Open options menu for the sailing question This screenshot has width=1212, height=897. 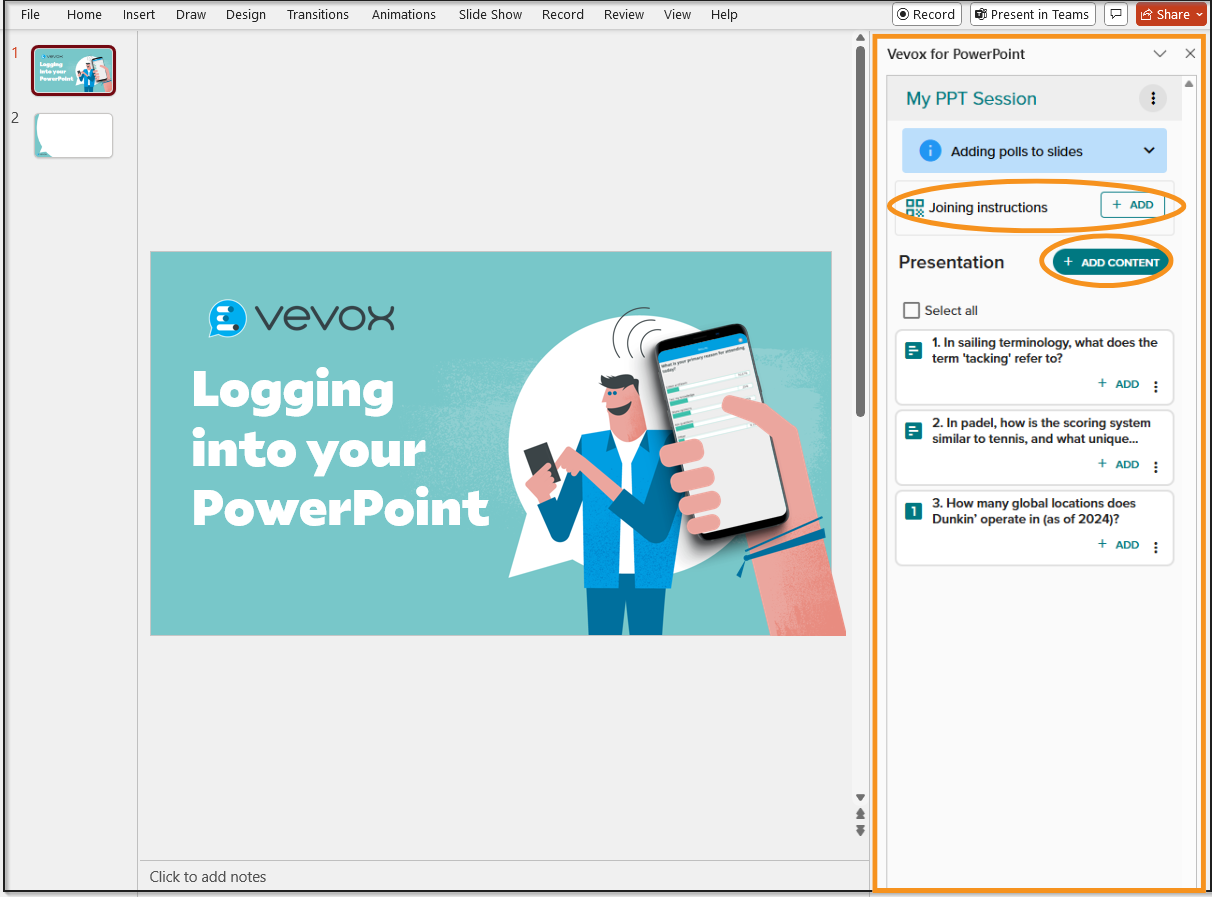pyautogui.click(x=1156, y=387)
